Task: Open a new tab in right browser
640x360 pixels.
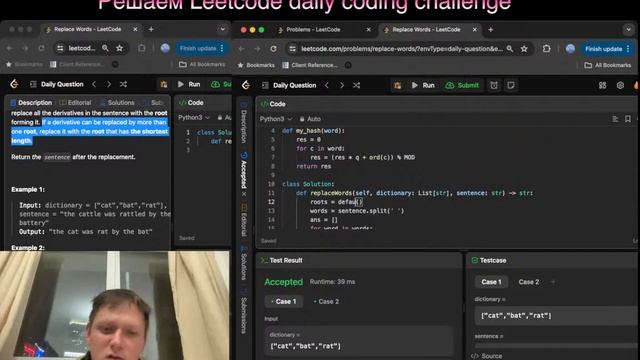Action: 491,30
